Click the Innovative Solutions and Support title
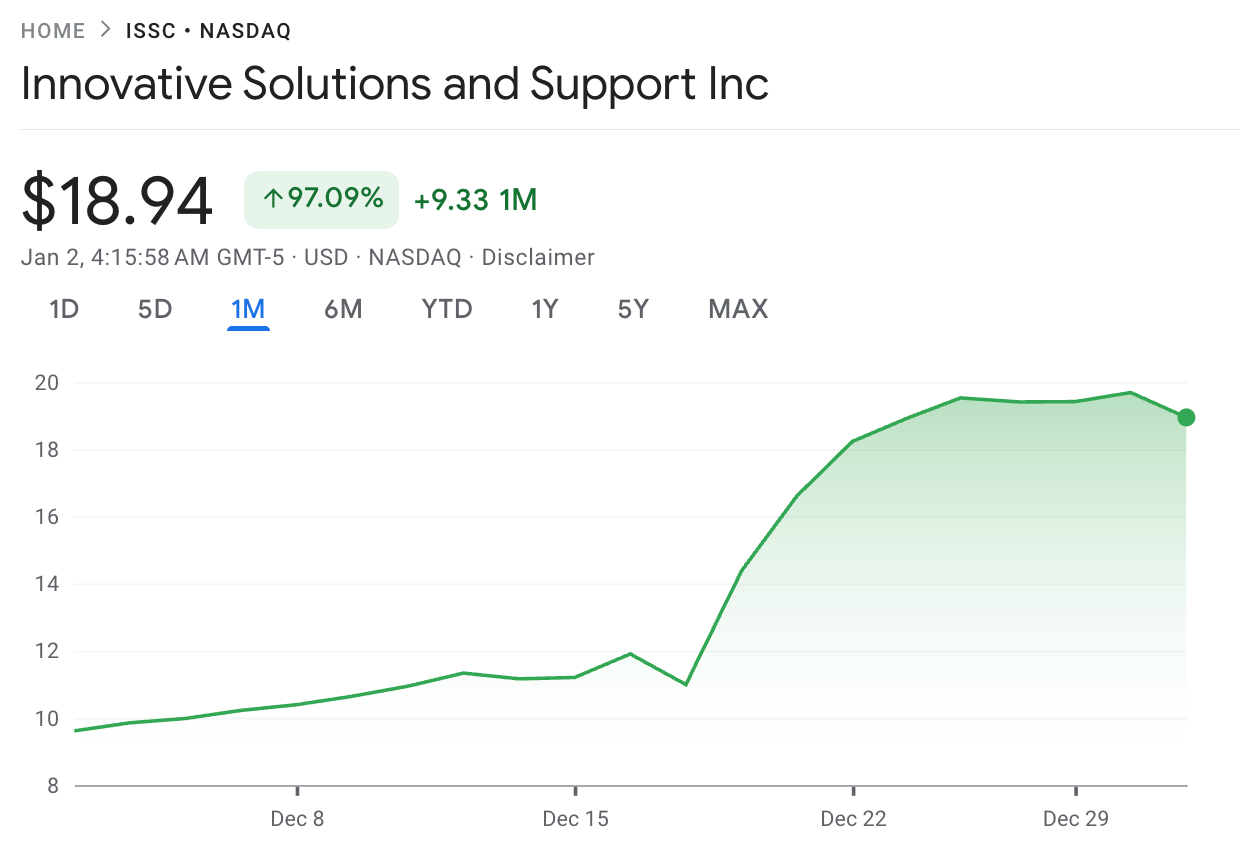1240x848 pixels. click(395, 84)
